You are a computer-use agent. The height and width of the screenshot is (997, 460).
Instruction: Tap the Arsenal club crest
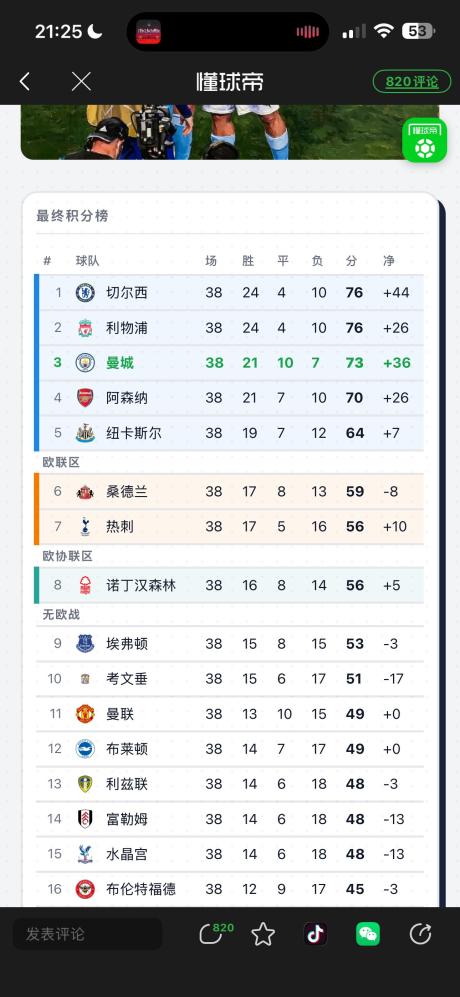tap(85, 397)
